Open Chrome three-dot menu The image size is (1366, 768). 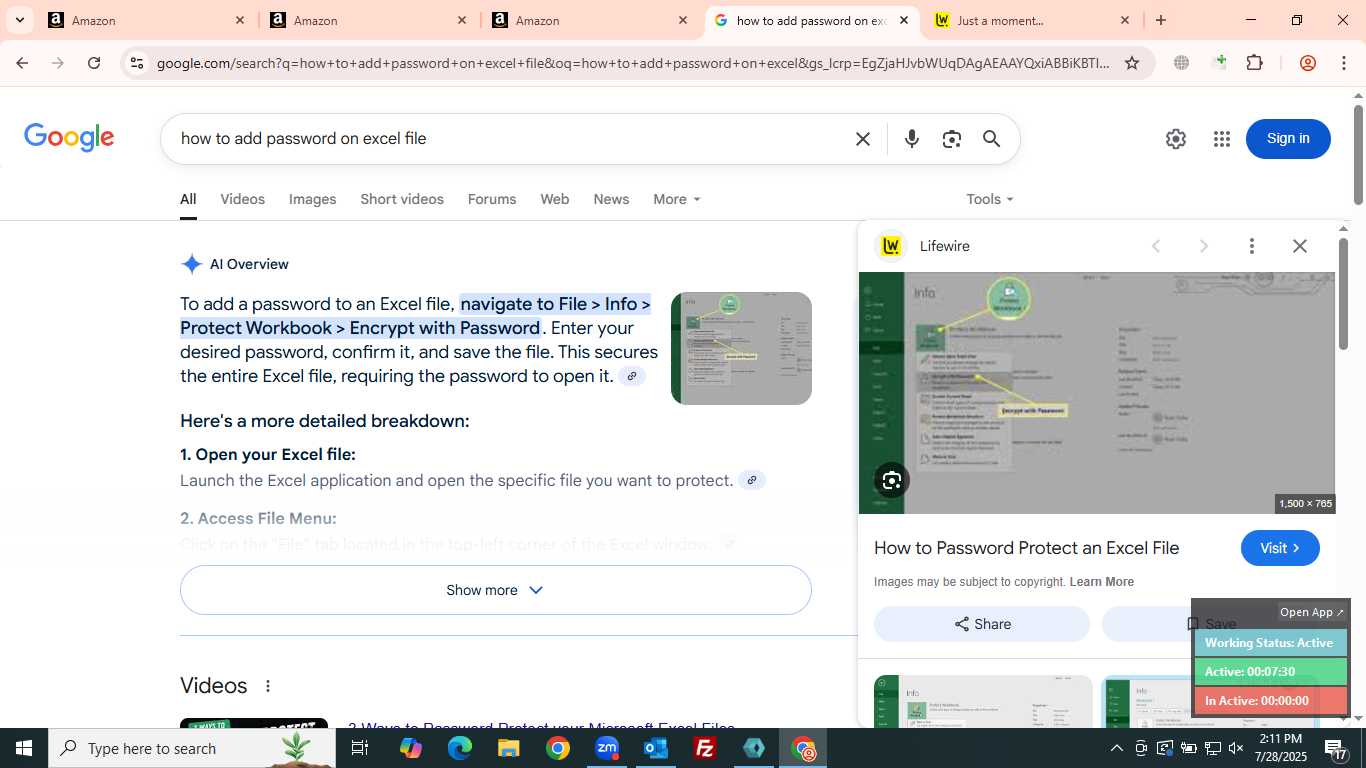1343,63
